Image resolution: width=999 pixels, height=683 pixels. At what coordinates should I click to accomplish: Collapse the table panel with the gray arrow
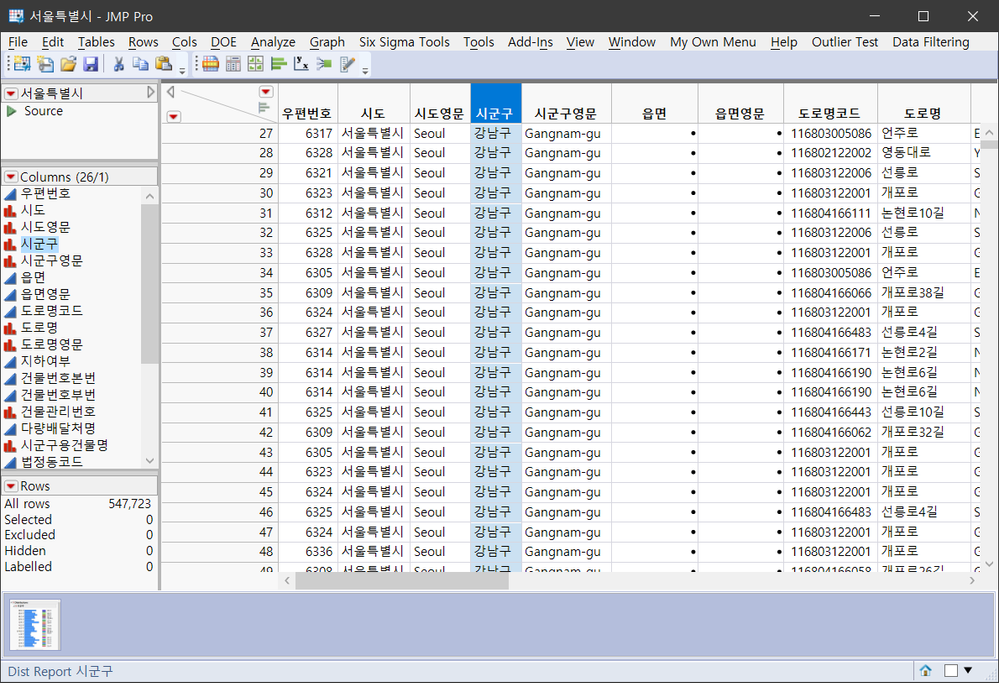(151, 93)
